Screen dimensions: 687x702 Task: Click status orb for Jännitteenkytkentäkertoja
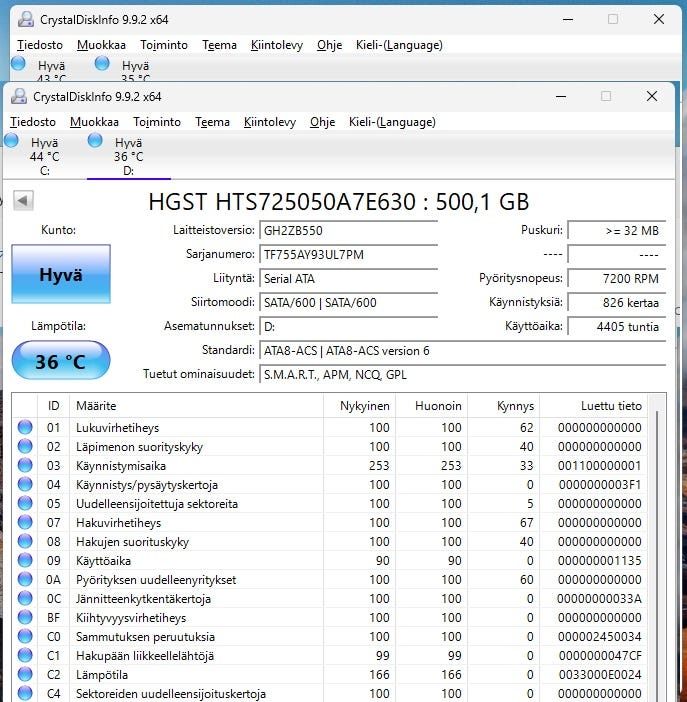[x=25, y=598]
